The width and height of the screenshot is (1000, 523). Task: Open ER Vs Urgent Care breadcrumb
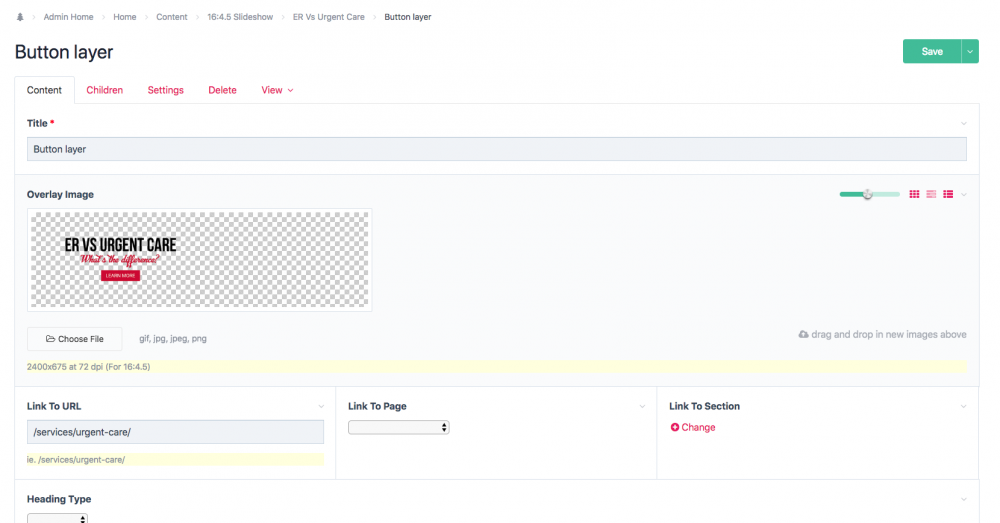click(x=328, y=17)
